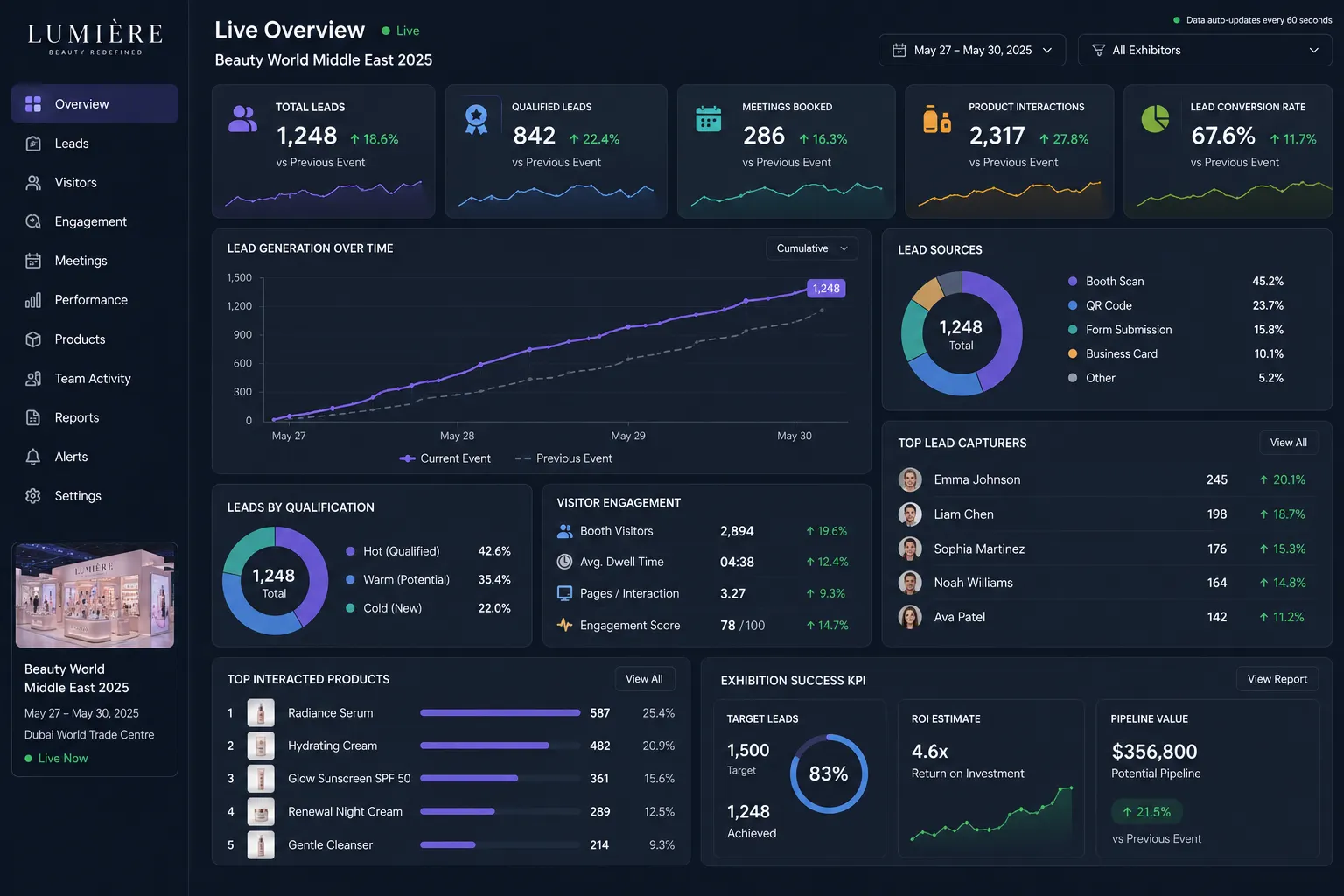Screen dimensions: 1344x896
Task: Click the Overview grid icon in sidebar
Action: click(33, 104)
